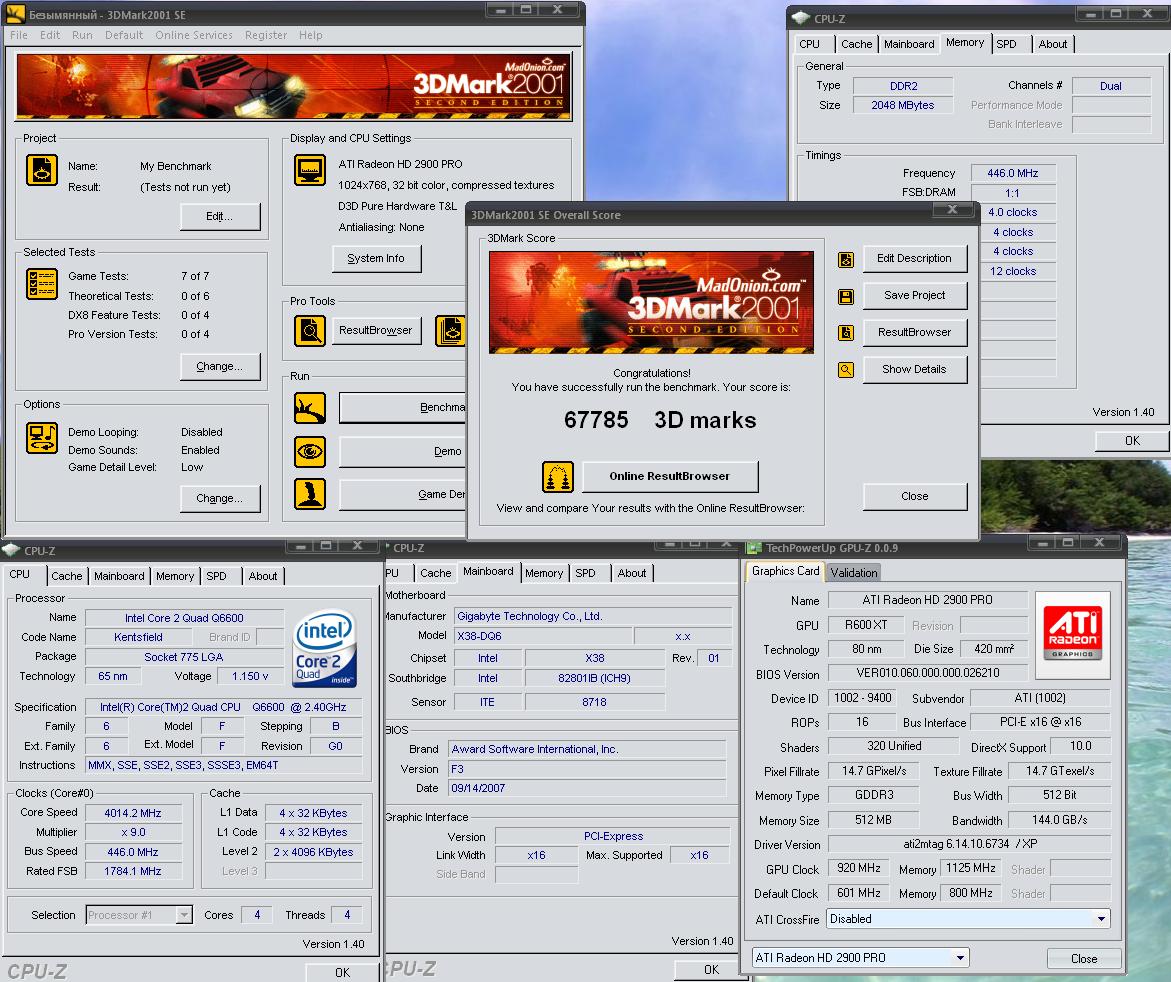
Task: Switch to Cache tab in CPU-Z processor window
Action: [x=66, y=576]
